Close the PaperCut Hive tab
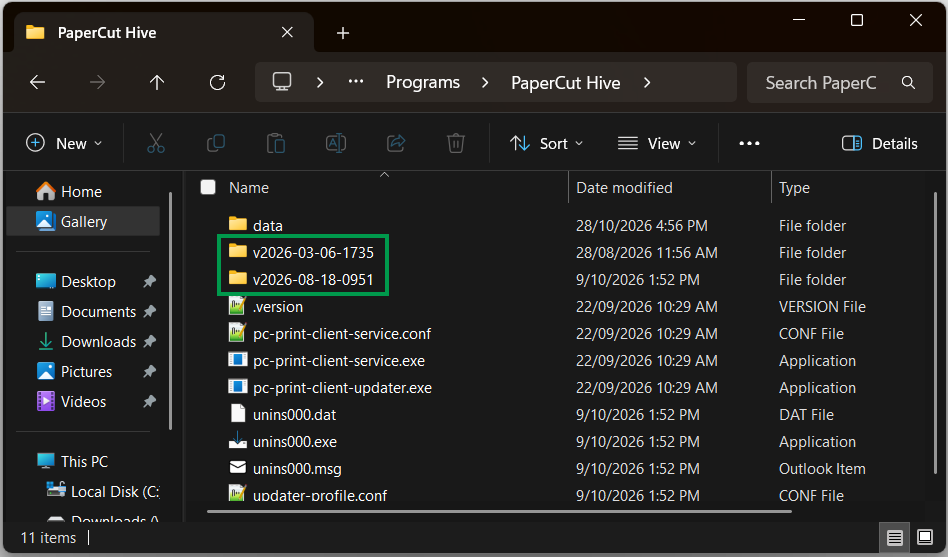The image size is (948, 557). pyautogui.click(x=287, y=32)
